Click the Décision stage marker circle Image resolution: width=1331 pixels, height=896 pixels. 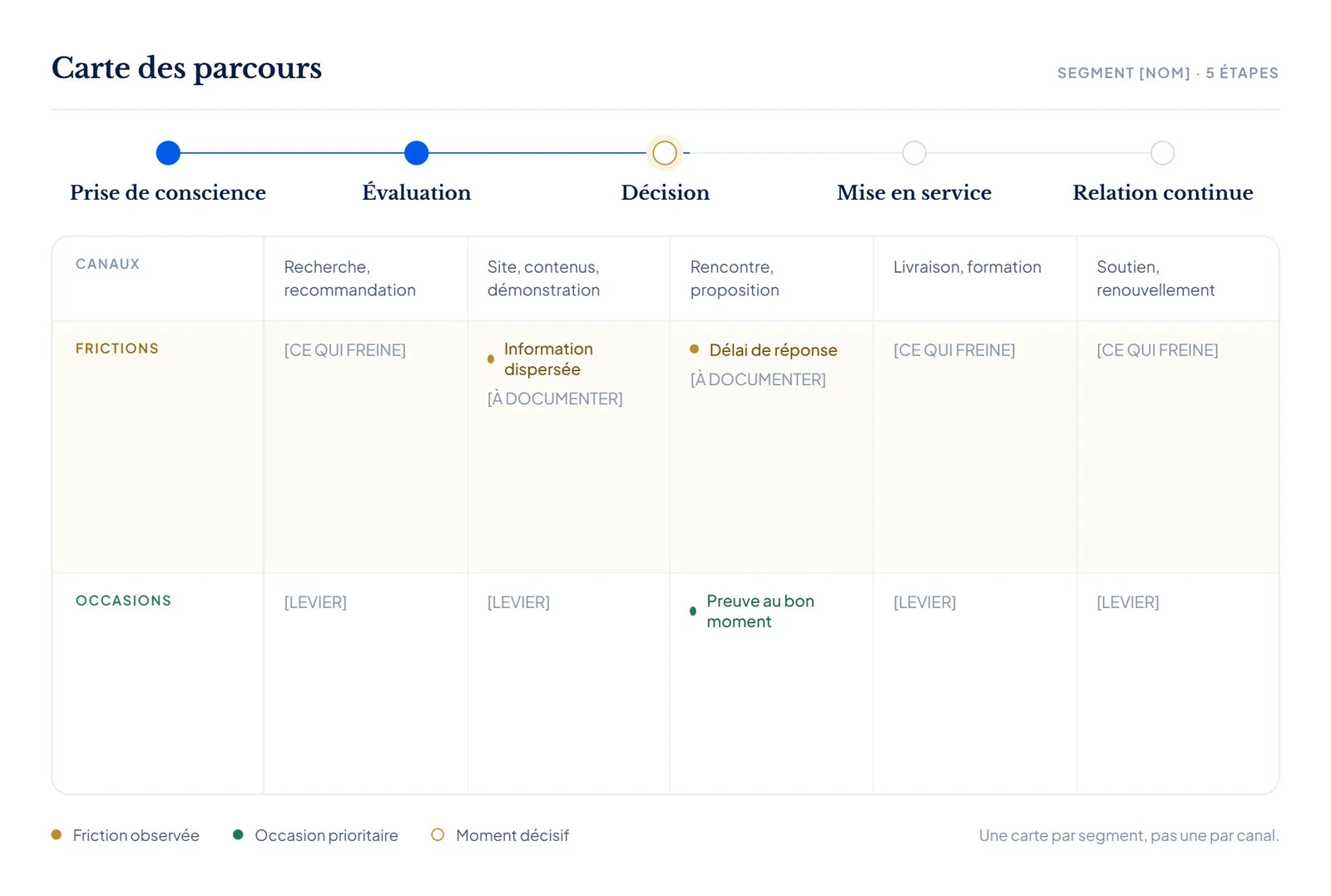coord(665,153)
